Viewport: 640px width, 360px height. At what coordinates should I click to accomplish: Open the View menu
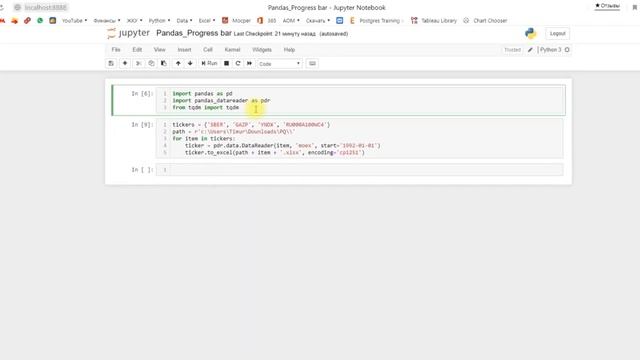click(x=160, y=50)
